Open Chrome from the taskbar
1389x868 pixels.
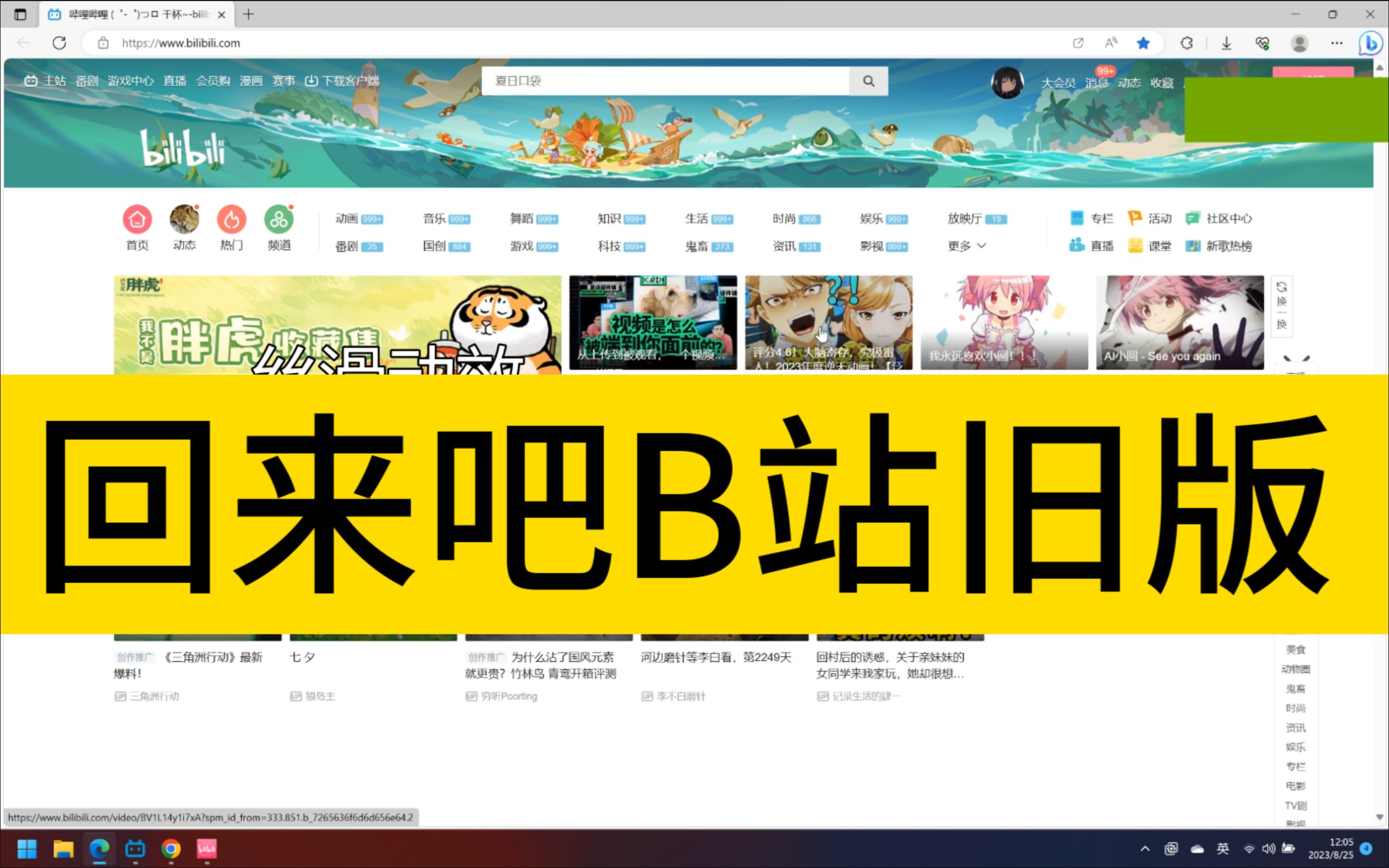coord(170,848)
